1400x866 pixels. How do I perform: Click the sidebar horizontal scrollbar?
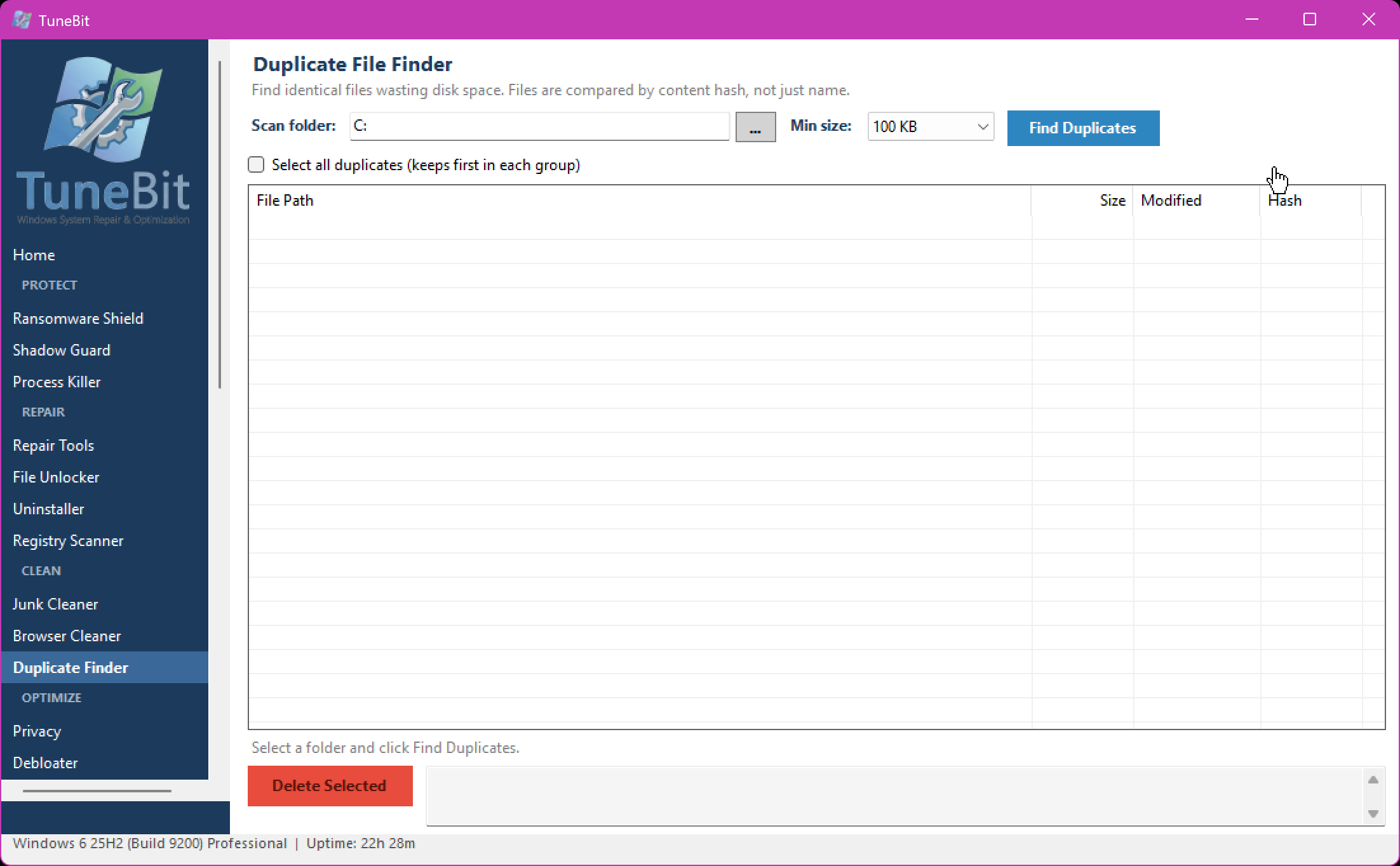pyautogui.click(x=97, y=791)
